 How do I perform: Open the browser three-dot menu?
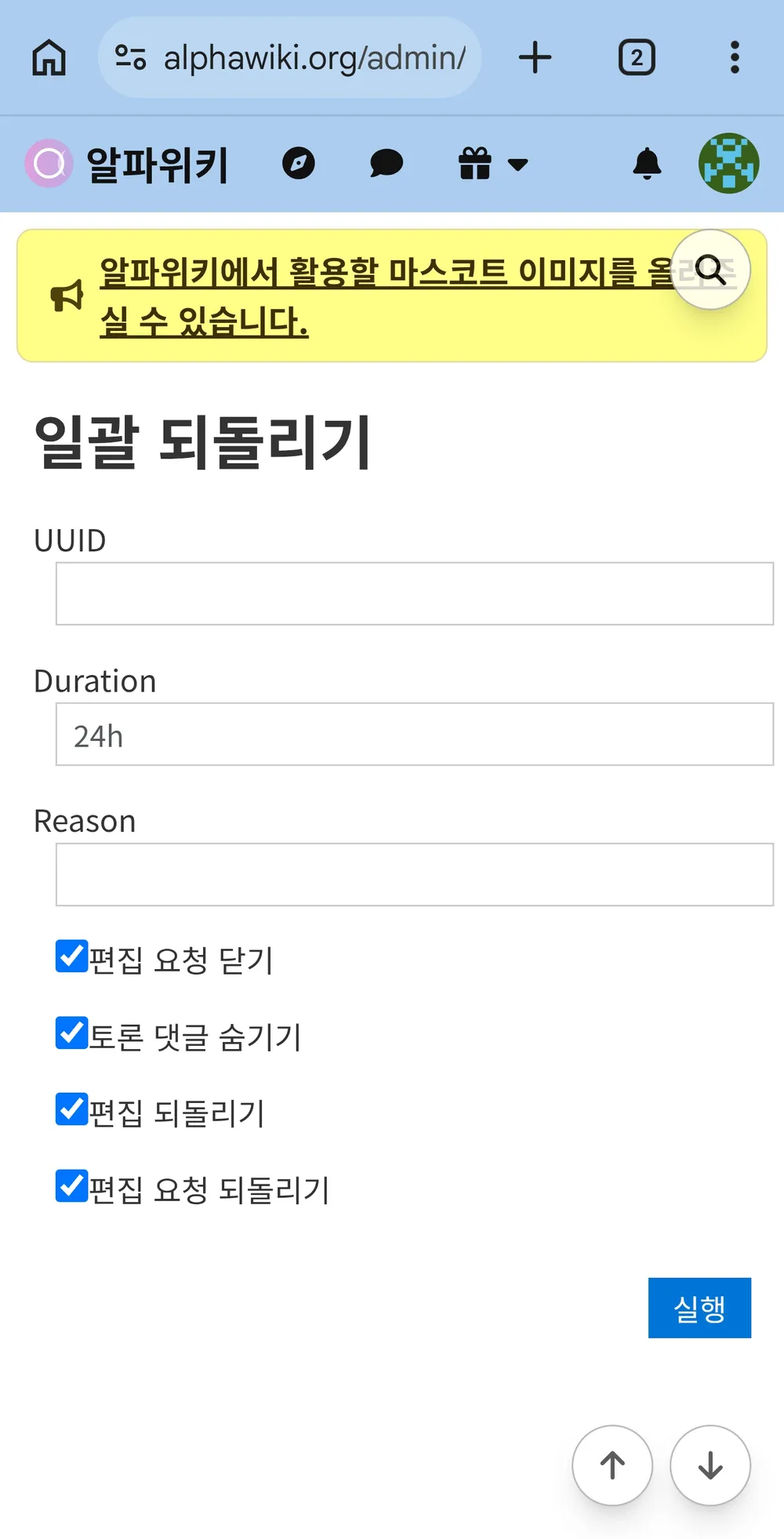[735, 57]
